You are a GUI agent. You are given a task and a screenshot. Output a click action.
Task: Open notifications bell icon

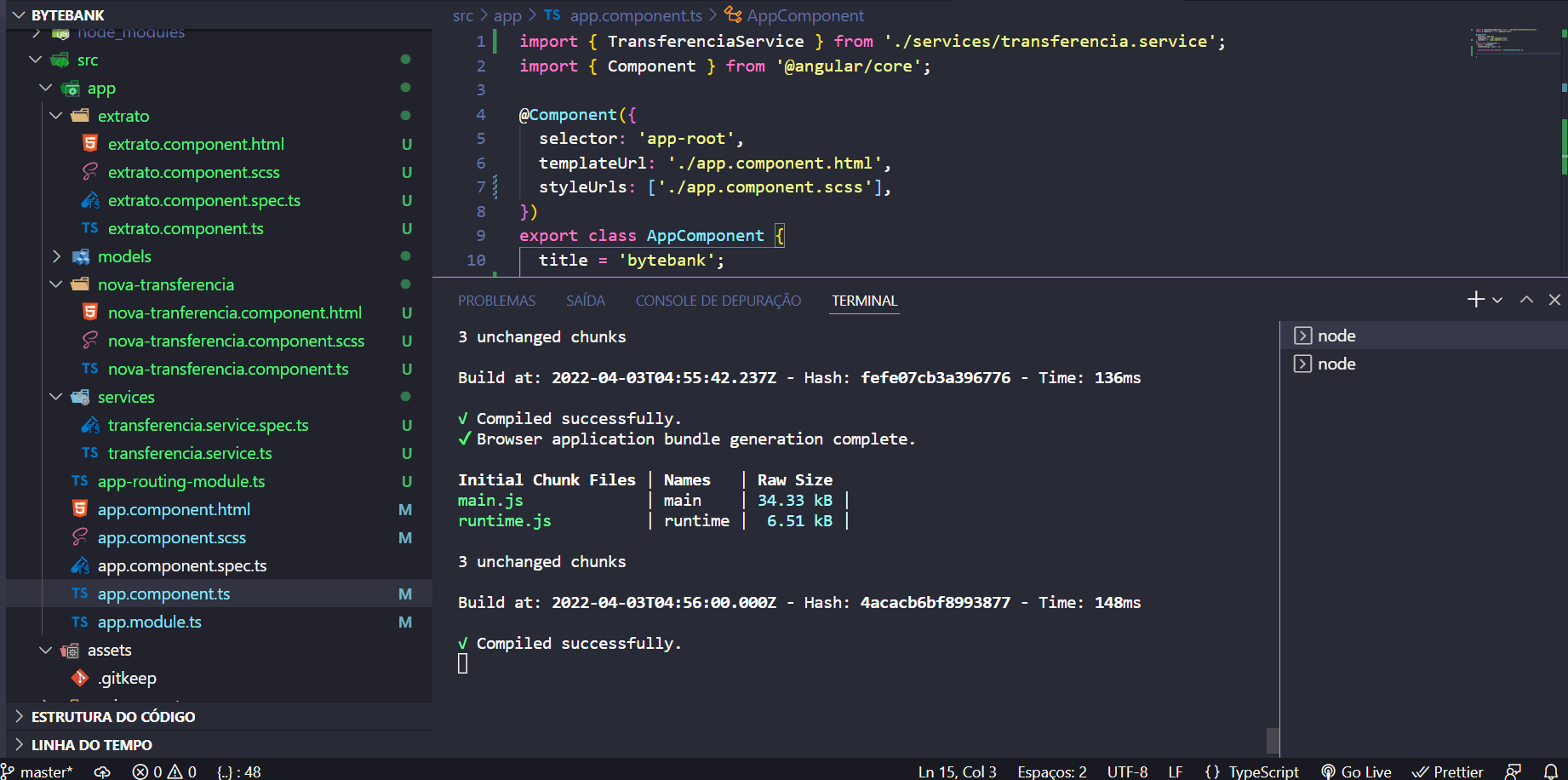click(x=1550, y=771)
